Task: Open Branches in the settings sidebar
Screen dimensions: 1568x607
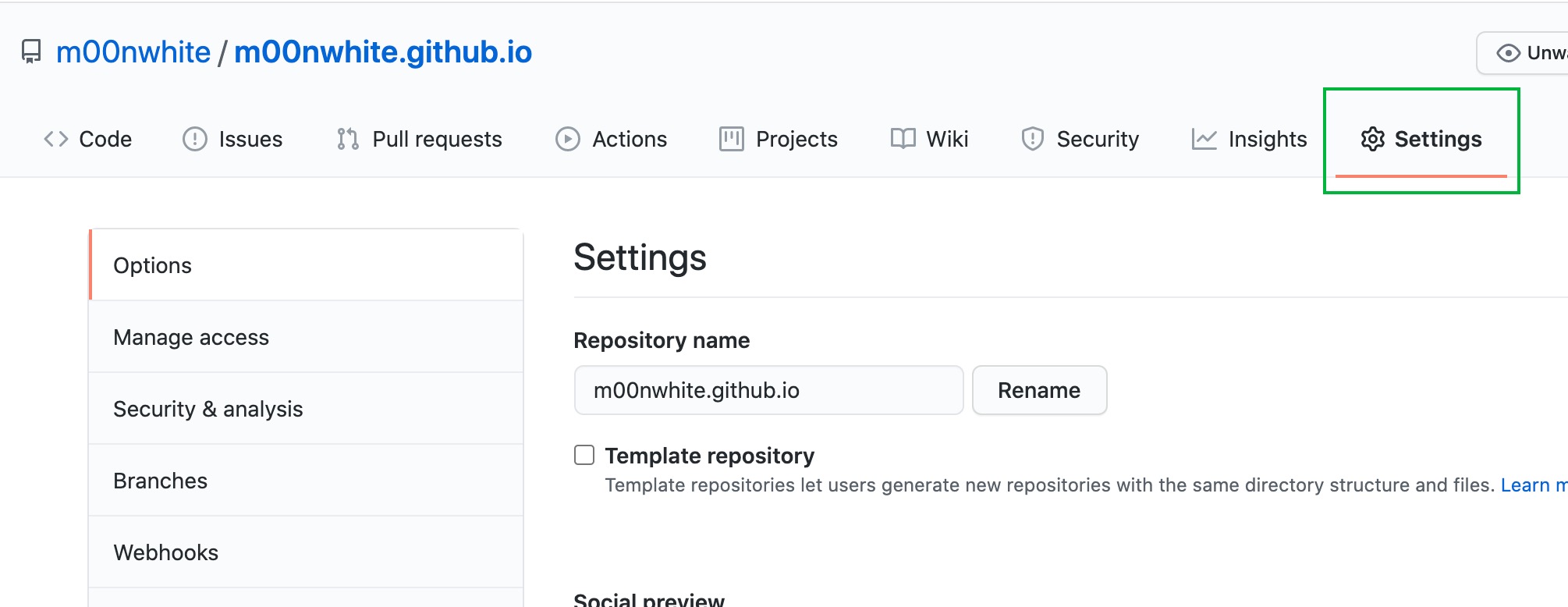Action: pyautogui.click(x=306, y=481)
